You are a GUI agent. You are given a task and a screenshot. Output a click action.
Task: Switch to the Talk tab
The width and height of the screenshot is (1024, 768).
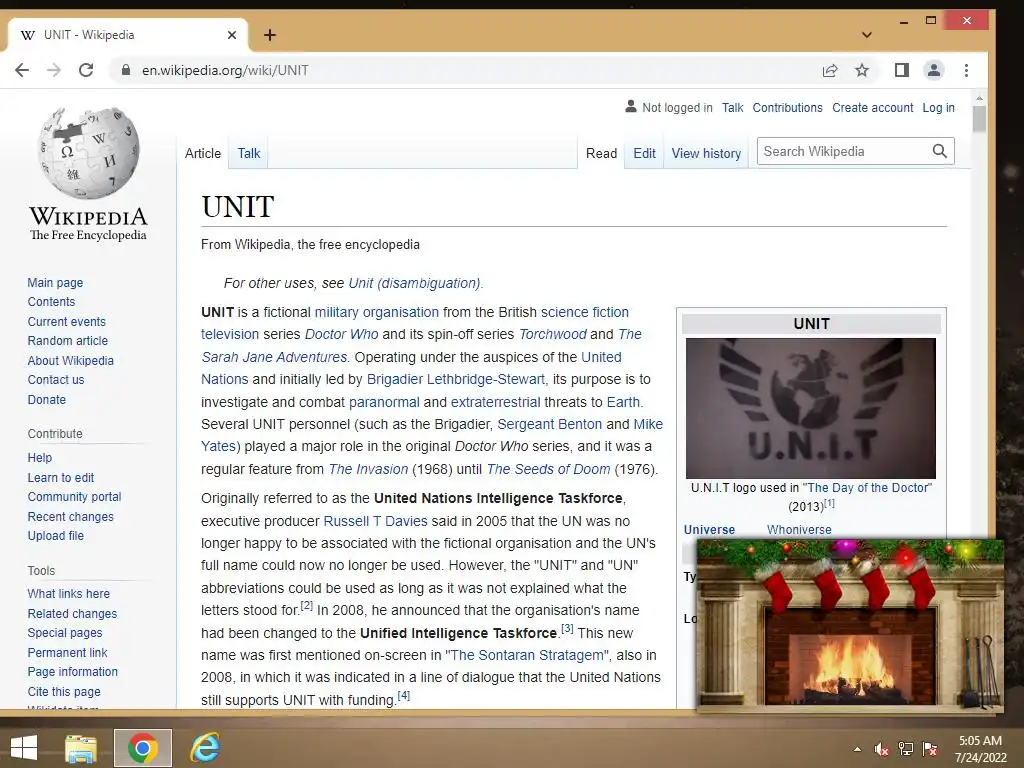coord(249,153)
